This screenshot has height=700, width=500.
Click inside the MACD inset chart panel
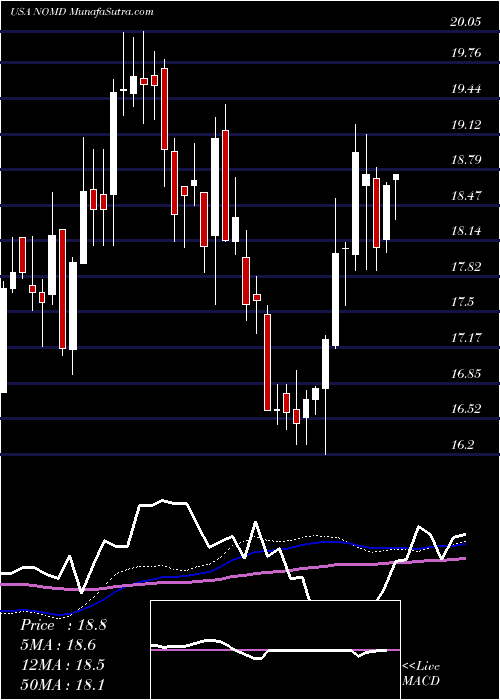click(x=275, y=650)
